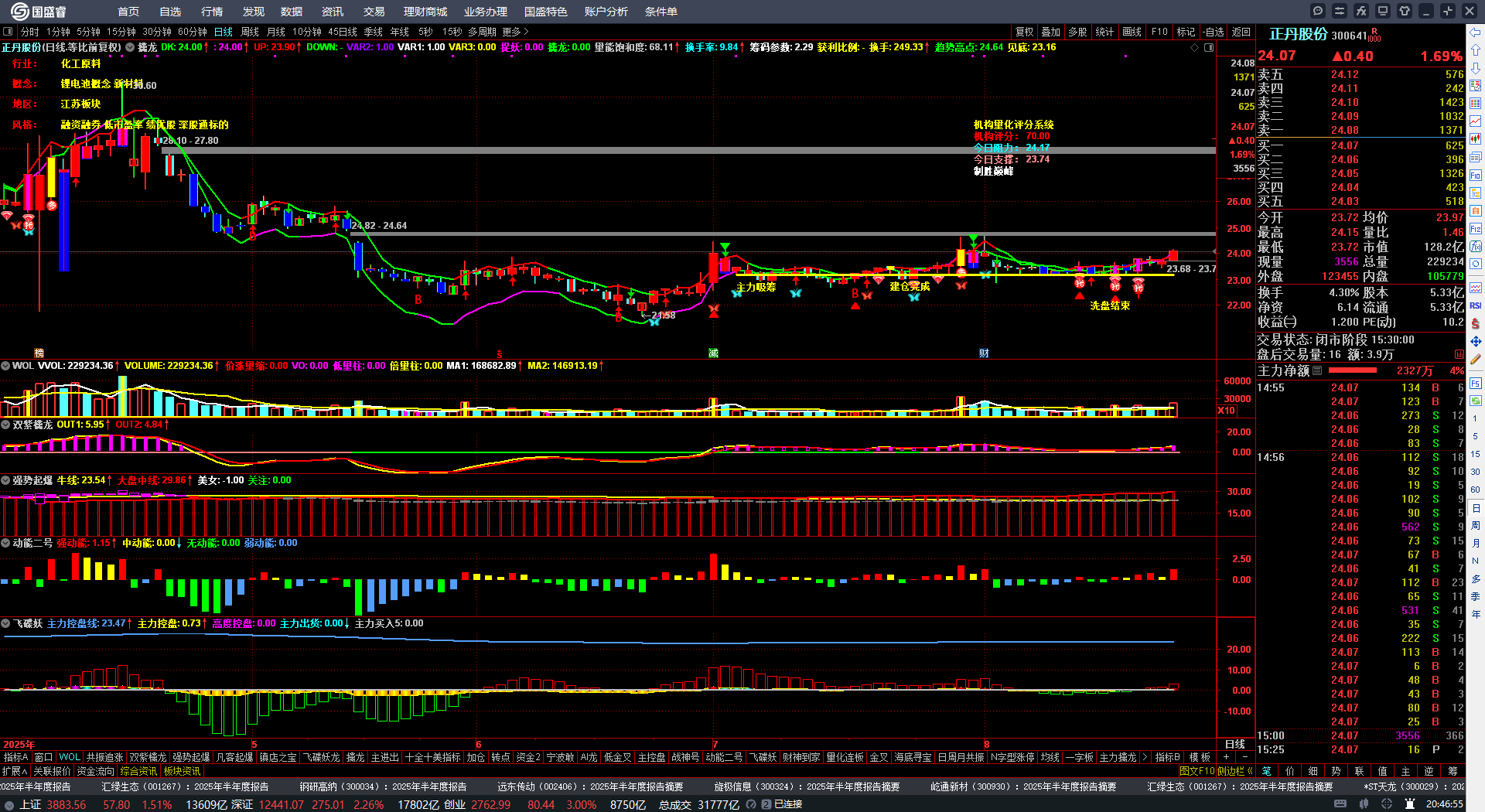The height and width of the screenshot is (812, 1485).
Task: Click the F5 sidebar icon
Action: point(1476,383)
